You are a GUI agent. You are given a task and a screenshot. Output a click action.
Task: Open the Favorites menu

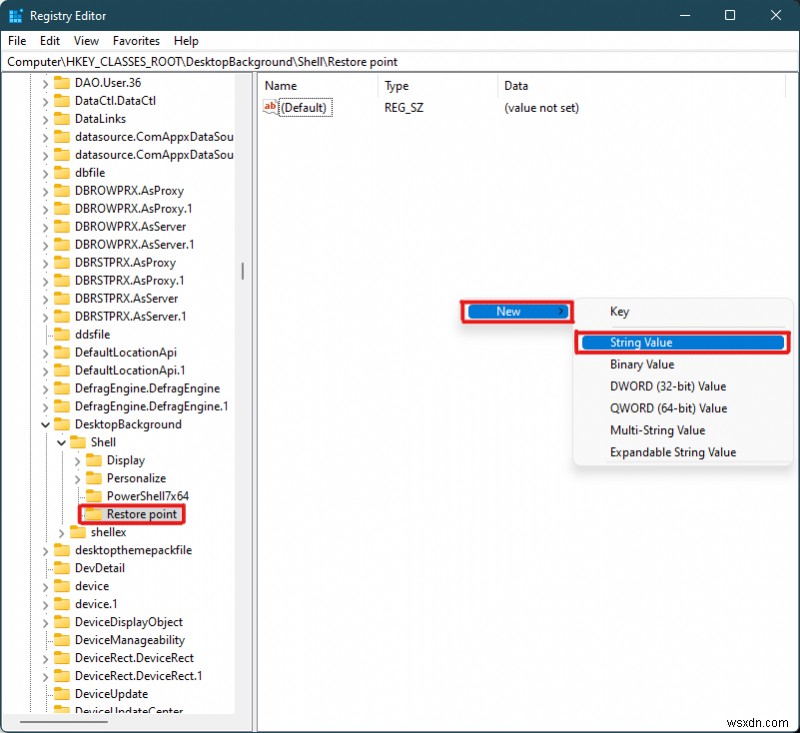pos(136,41)
